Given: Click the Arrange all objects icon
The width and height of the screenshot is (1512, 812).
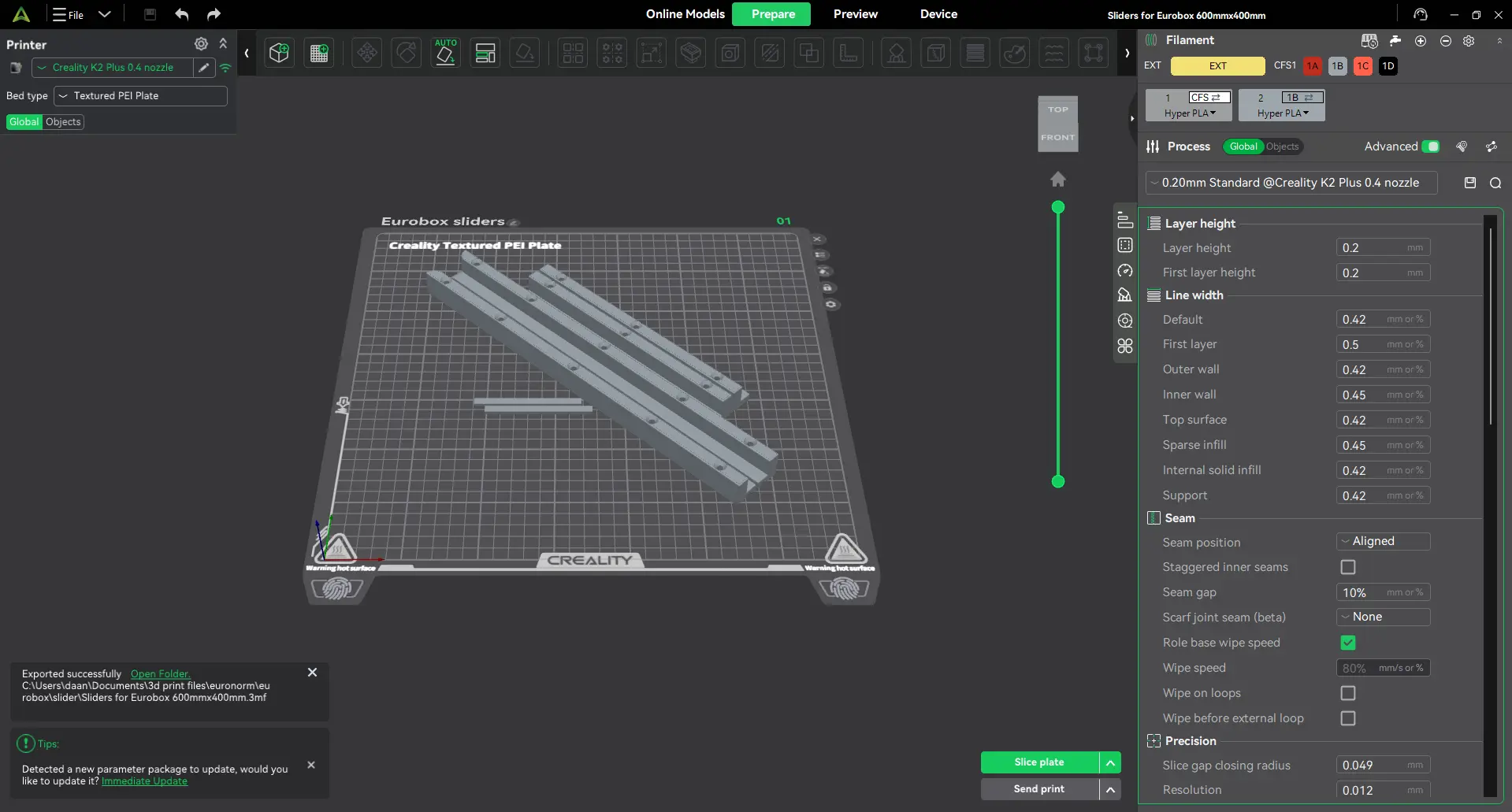Looking at the screenshot, I should tap(485, 53).
